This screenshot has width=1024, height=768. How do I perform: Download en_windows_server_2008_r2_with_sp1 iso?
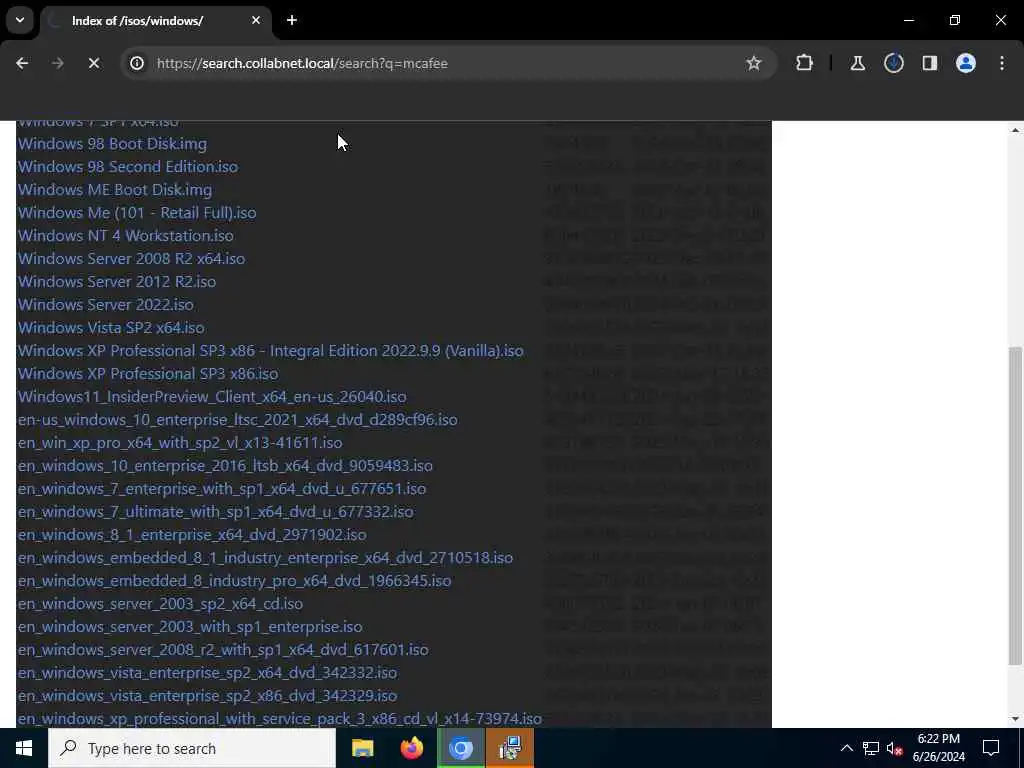tap(223, 649)
